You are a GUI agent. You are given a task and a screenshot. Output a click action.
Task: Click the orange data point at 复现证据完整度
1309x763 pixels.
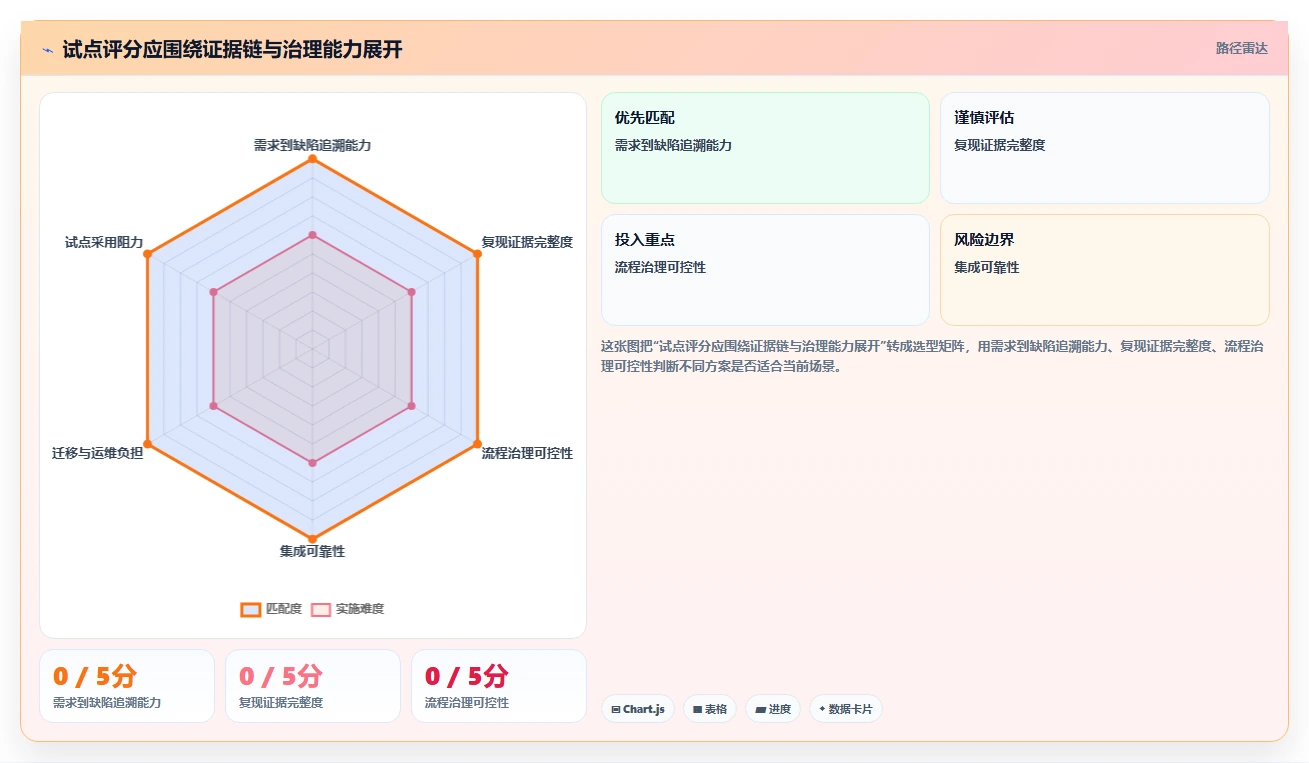[x=477, y=254]
